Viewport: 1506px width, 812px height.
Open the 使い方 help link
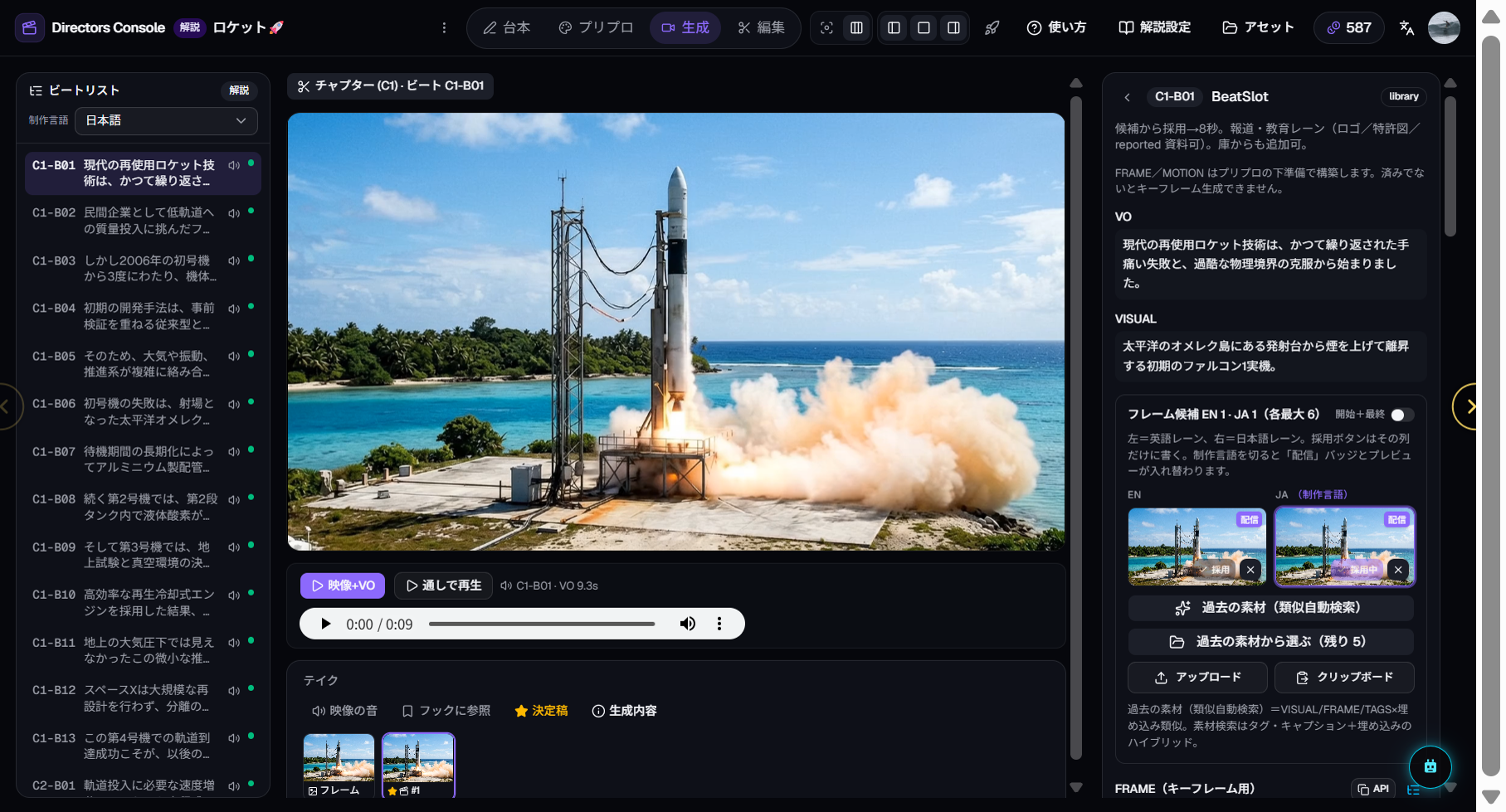[1056, 28]
